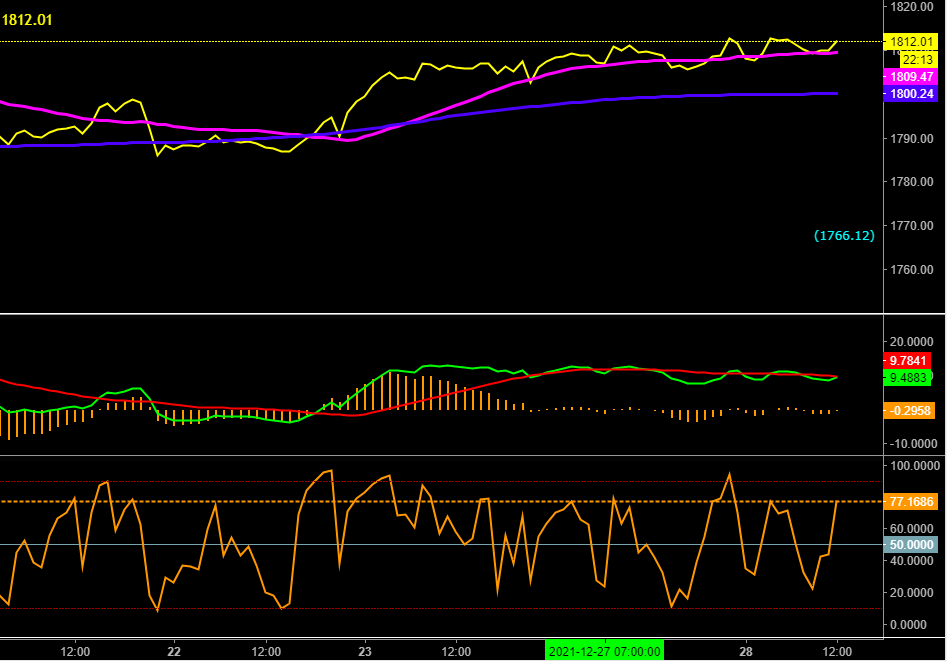Click the 12:00 time label before date 22
The width and height of the screenshot is (947, 661).
(75, 652)
